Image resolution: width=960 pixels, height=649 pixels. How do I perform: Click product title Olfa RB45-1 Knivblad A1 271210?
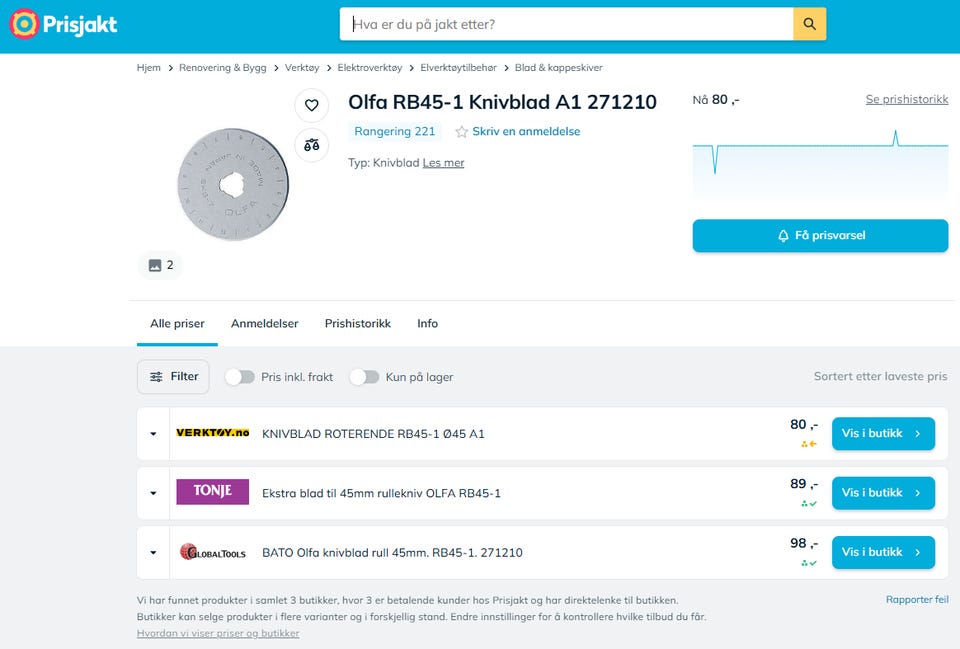503,102
